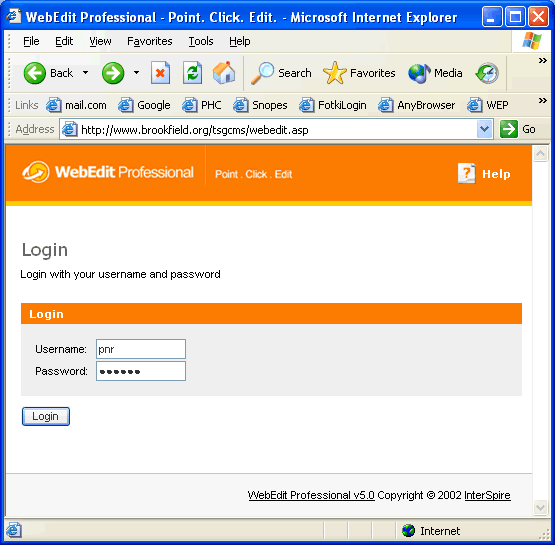
Task: Click the Stop loading icon in toolbar
Action: pyautogui.click(x=160, y=73)
